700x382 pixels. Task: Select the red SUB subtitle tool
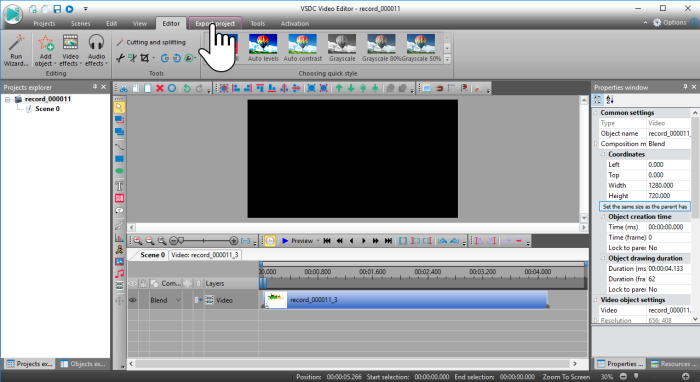[119, 198]
